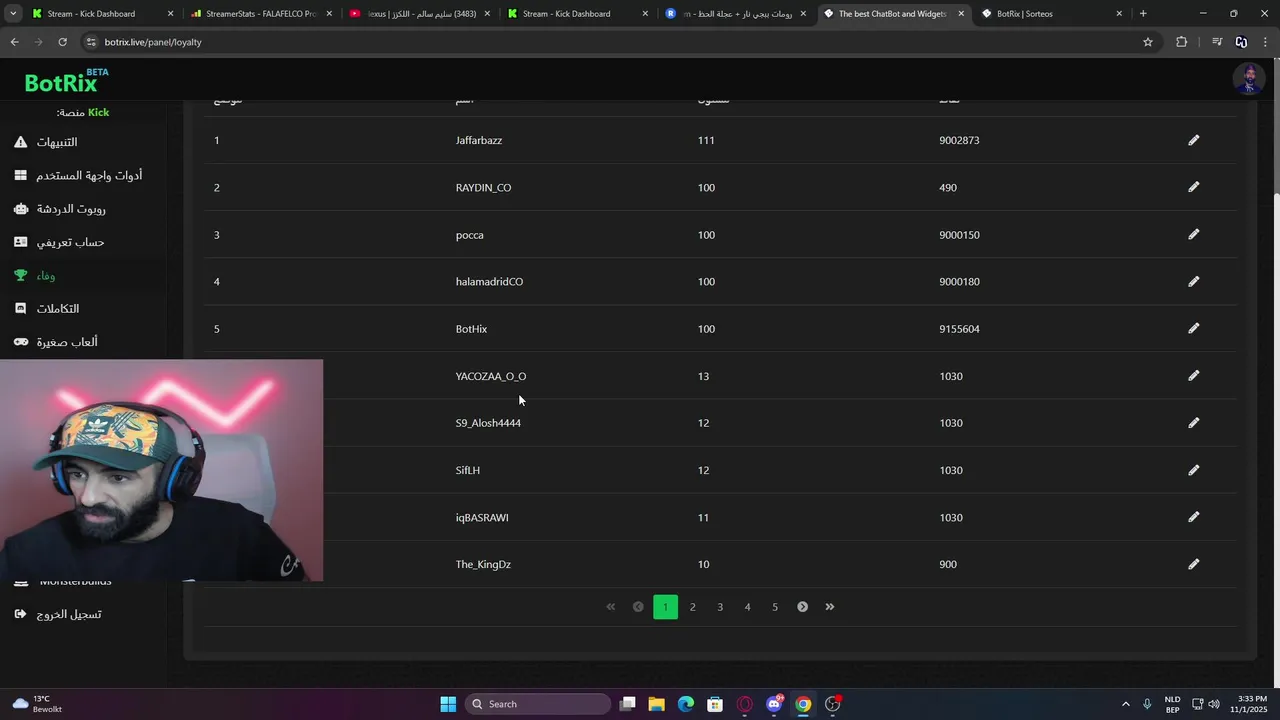Image resolution: width=1280 pixels, height=720 pixels.
Task: Click pencil icon for YACOZAA_O_O
Action: 1193,376
